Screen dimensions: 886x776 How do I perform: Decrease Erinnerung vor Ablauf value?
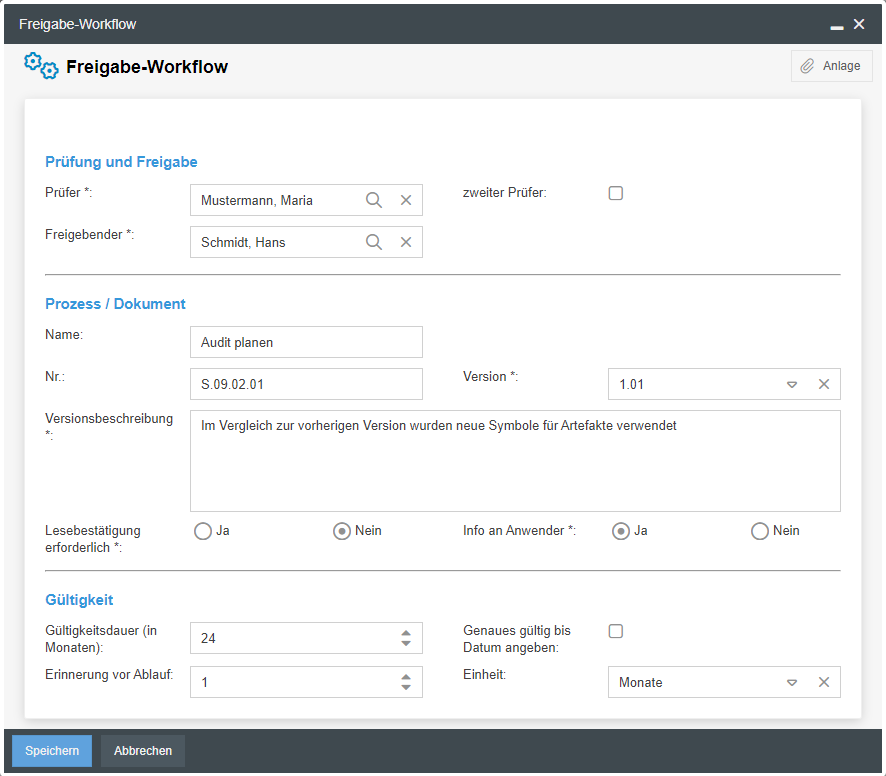[x=406, y=687]
